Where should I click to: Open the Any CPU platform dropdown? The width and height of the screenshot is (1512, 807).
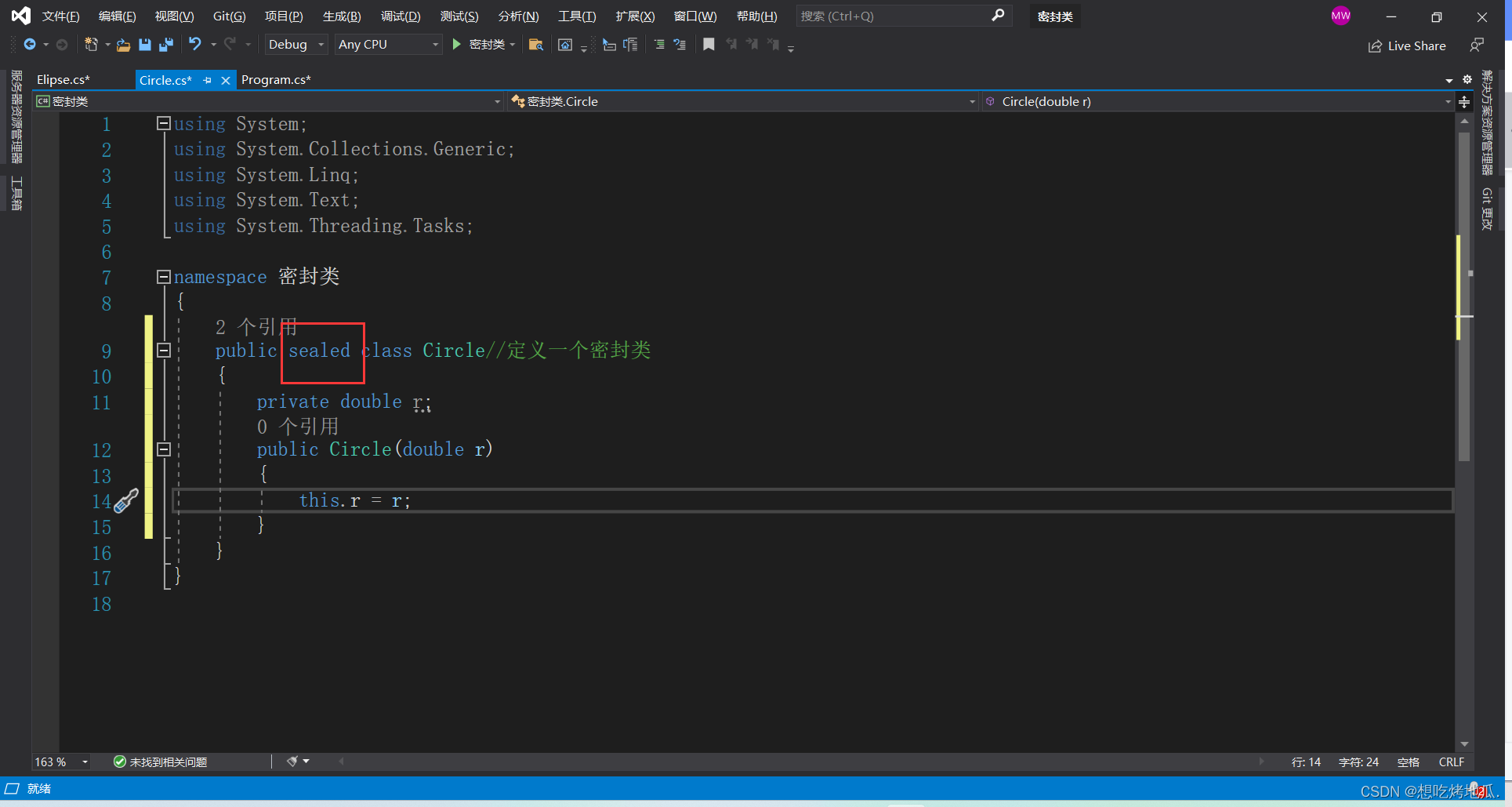(388, 45)
